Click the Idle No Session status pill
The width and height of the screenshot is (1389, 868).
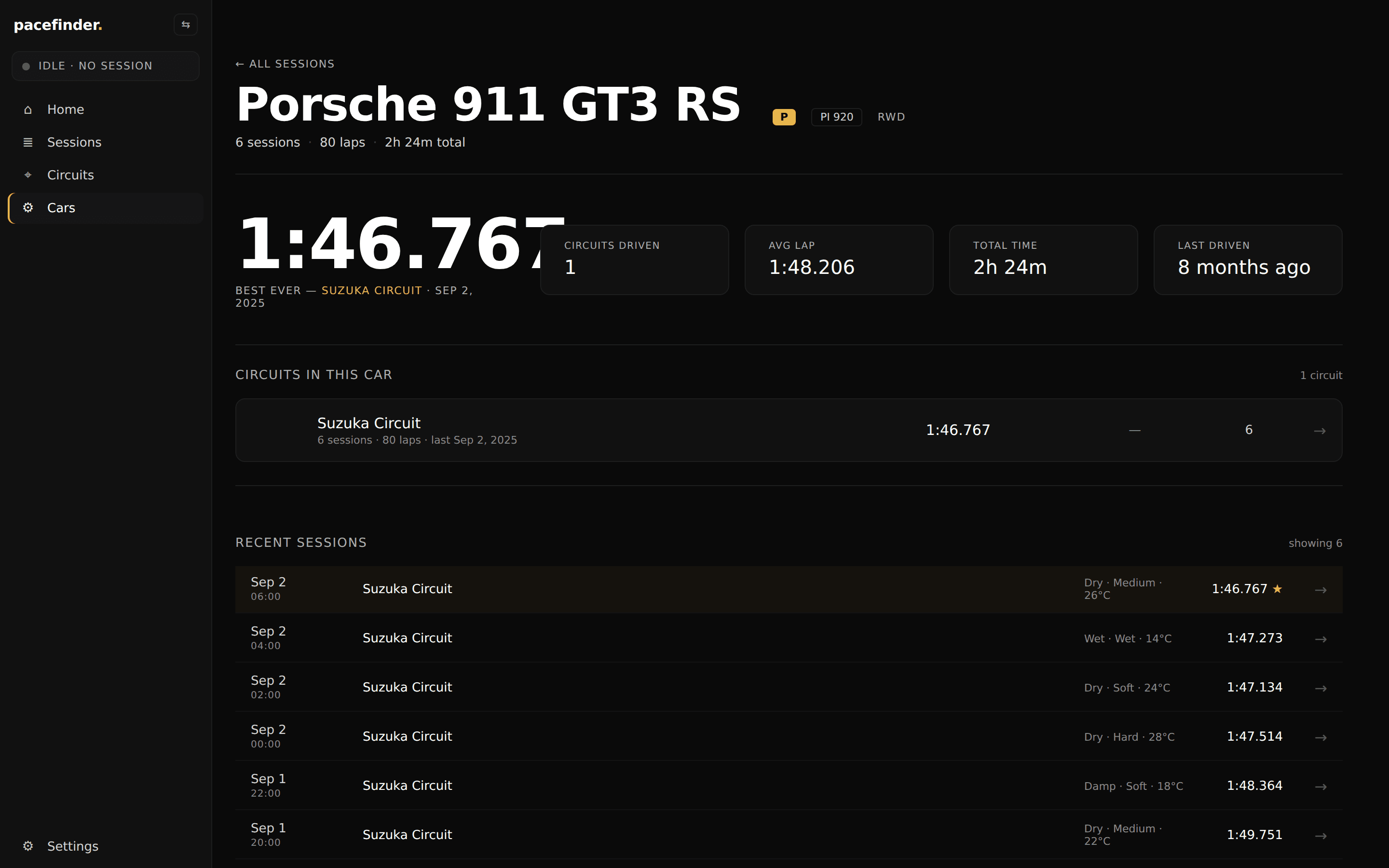(x=106, y=66)
